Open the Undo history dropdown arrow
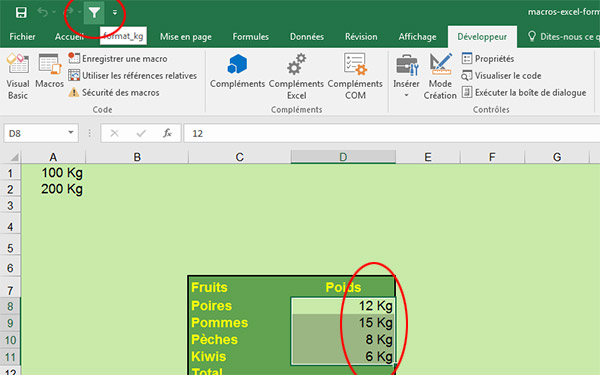Viewport: 600px width, 375px height. [54, 12]
